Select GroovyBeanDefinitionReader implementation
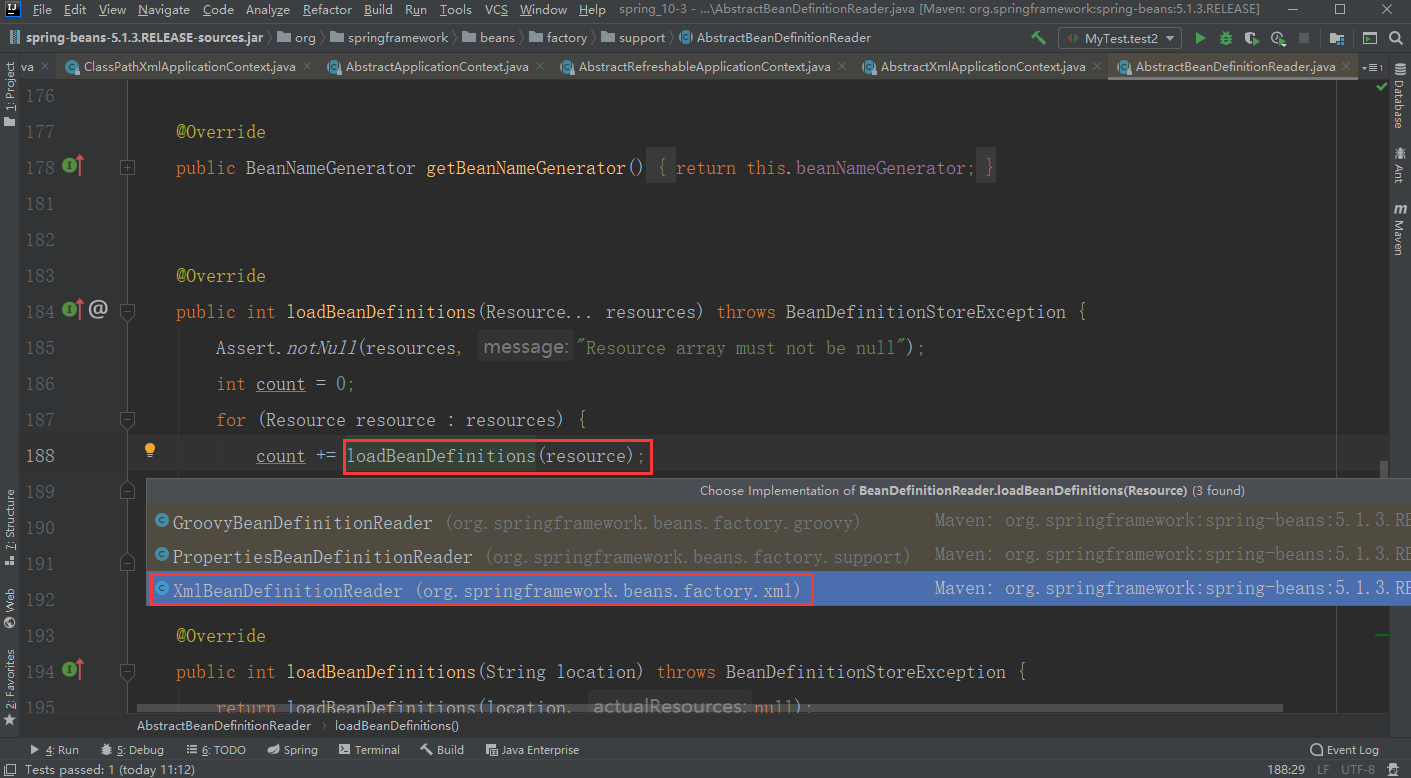1411x778 pixels. point(779,522)
